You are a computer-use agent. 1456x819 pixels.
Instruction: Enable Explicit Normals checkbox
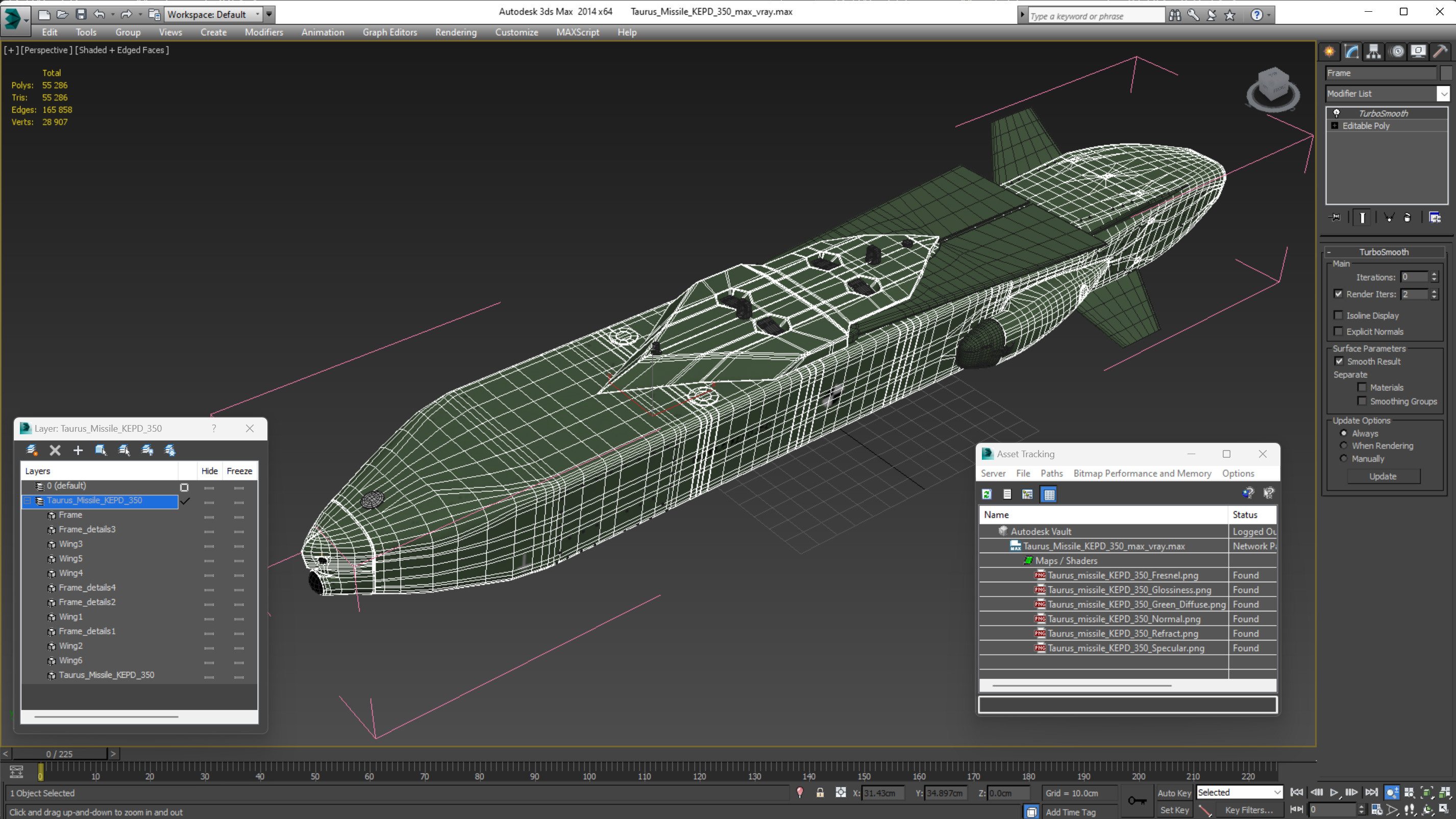tap(1339, 331)
